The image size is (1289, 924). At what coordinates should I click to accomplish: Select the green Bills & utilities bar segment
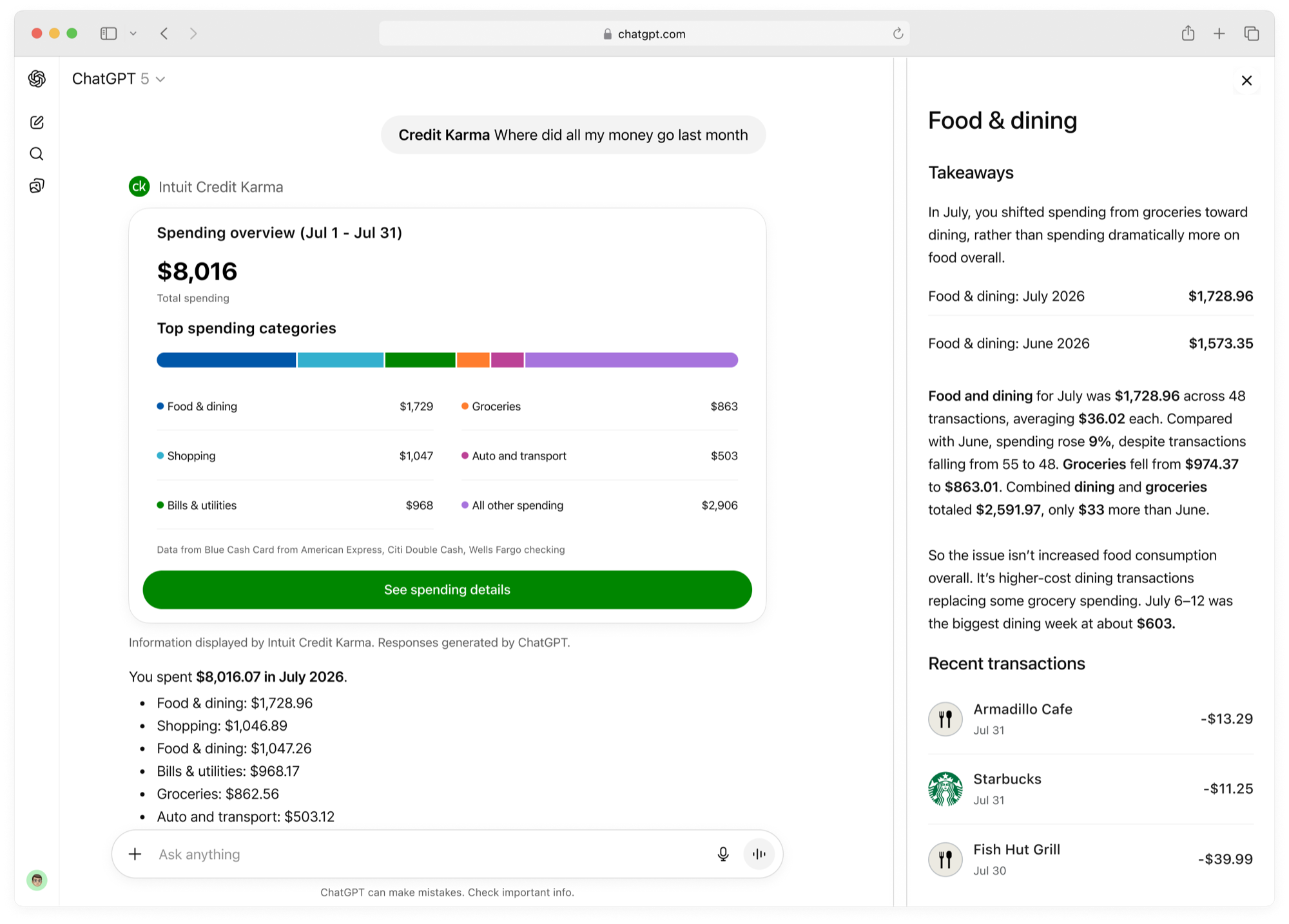(420, 360)
